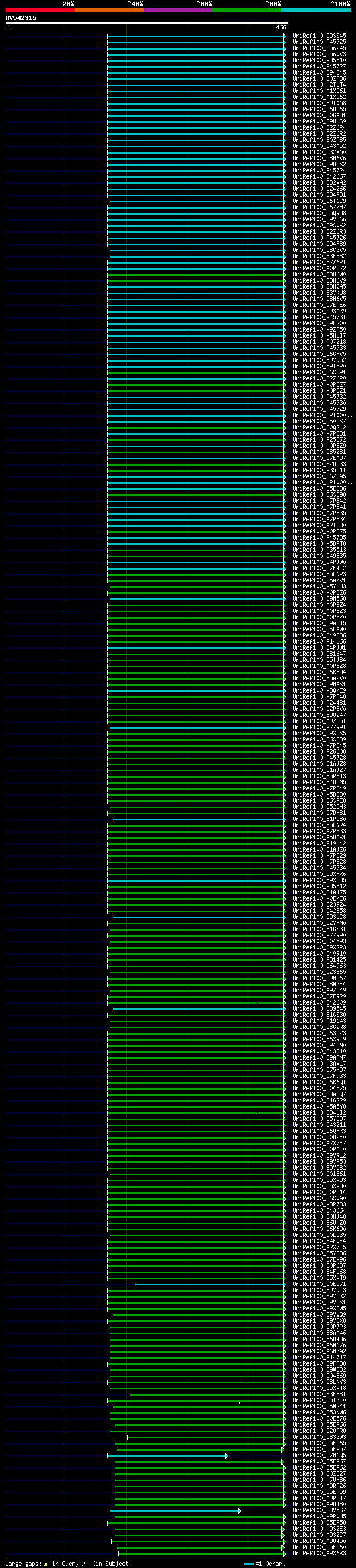The image size is (356, 1568).
Task: Click the short cyan bar for UniRef100_Q7M1Q5
Action: 168,1456
